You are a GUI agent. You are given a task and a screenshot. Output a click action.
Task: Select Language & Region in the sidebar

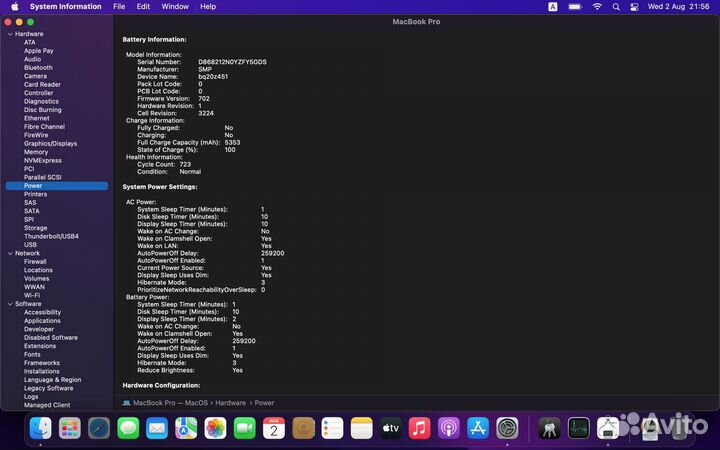52,380
